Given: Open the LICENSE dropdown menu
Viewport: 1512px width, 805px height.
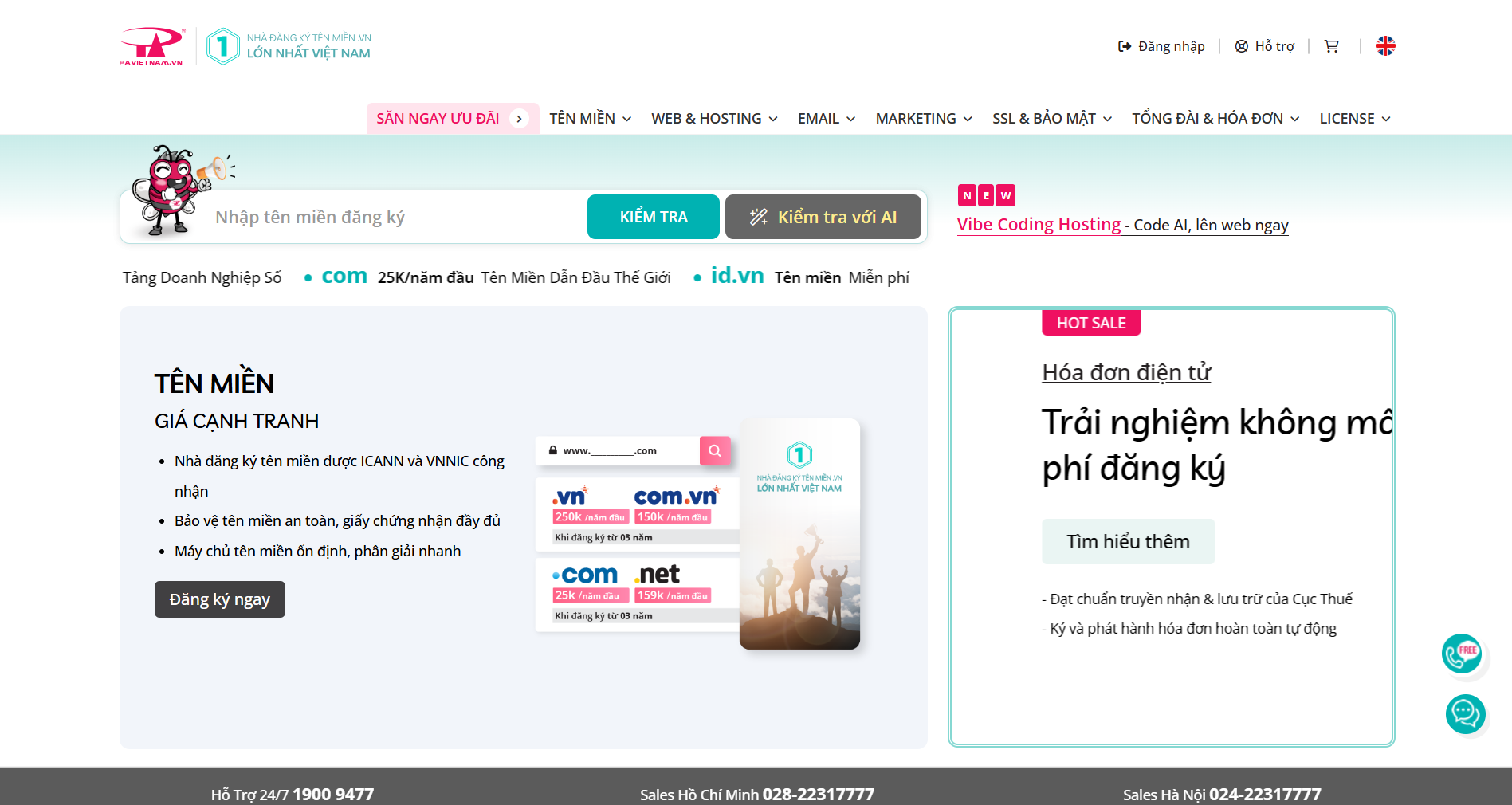Looking at the screenshot, I should point(1355,119).
